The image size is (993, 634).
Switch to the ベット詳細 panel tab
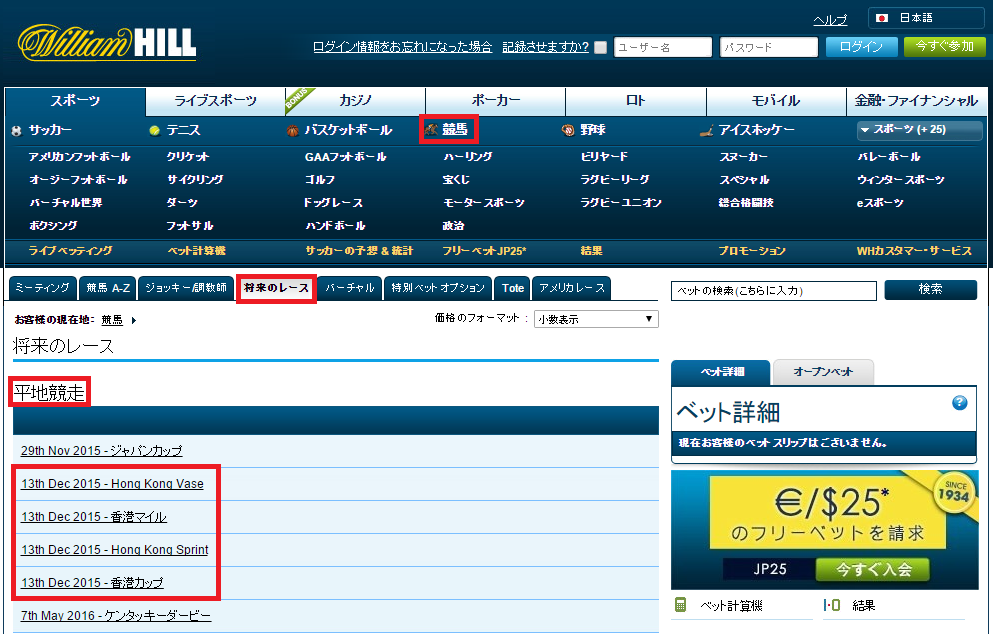[x=721, y=372]
